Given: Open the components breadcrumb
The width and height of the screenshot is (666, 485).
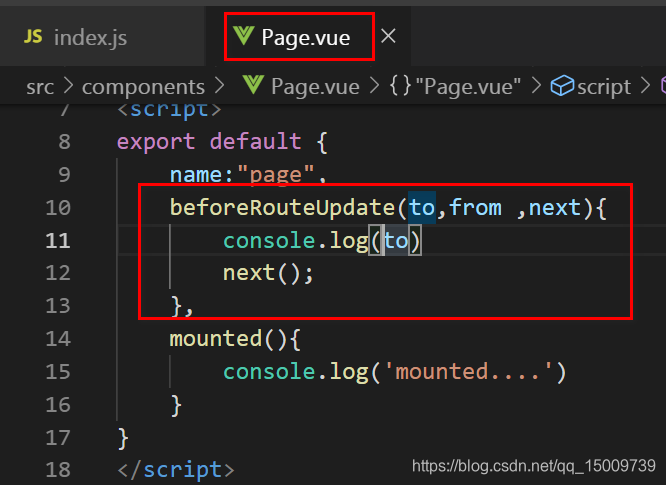Looking at the screenshot, I should pyautogui.click(x=143, y=87).
